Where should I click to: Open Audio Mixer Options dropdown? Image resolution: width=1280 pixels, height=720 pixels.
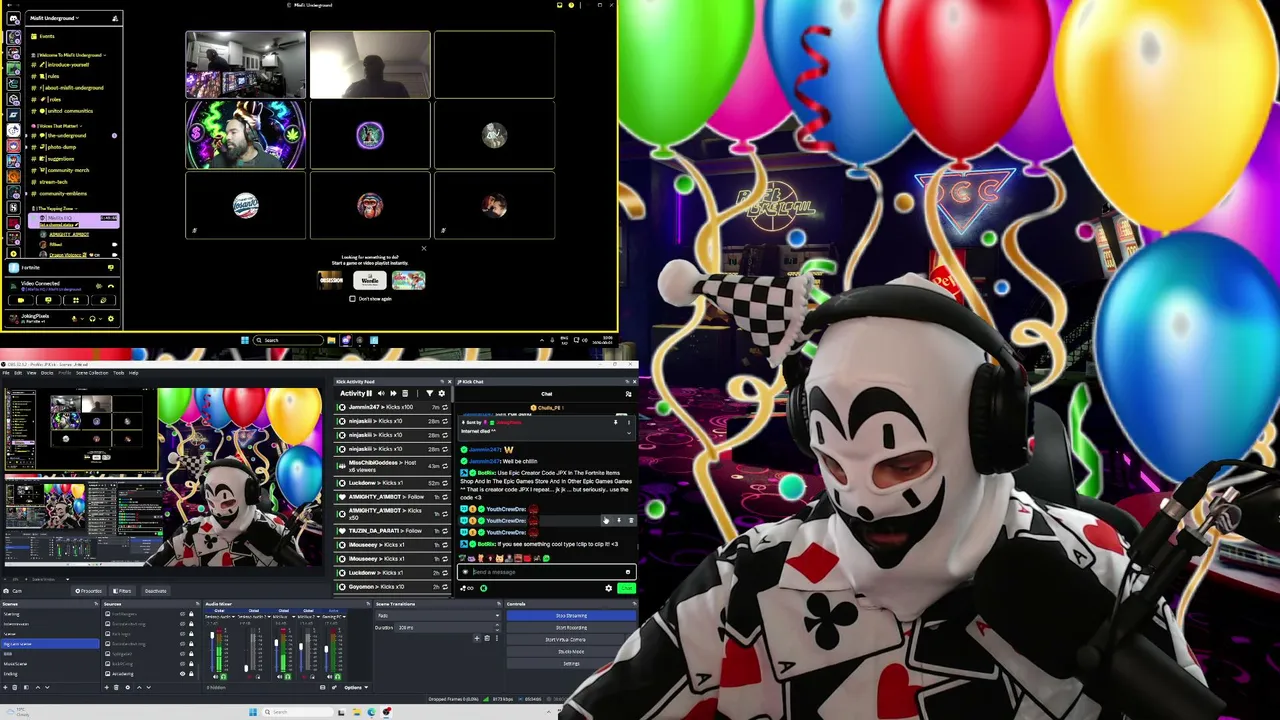[x=356, y=688]
